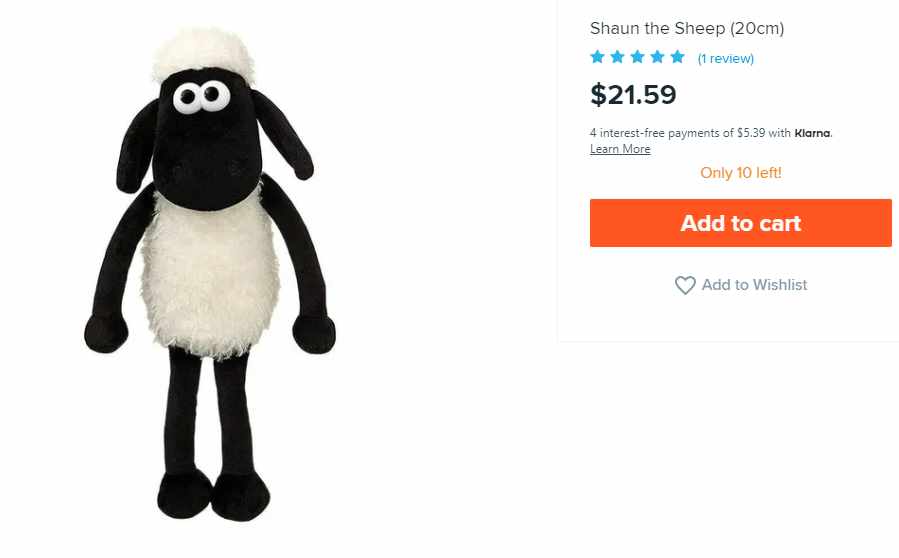Click the bold Klarna brand name

[812, 133]
